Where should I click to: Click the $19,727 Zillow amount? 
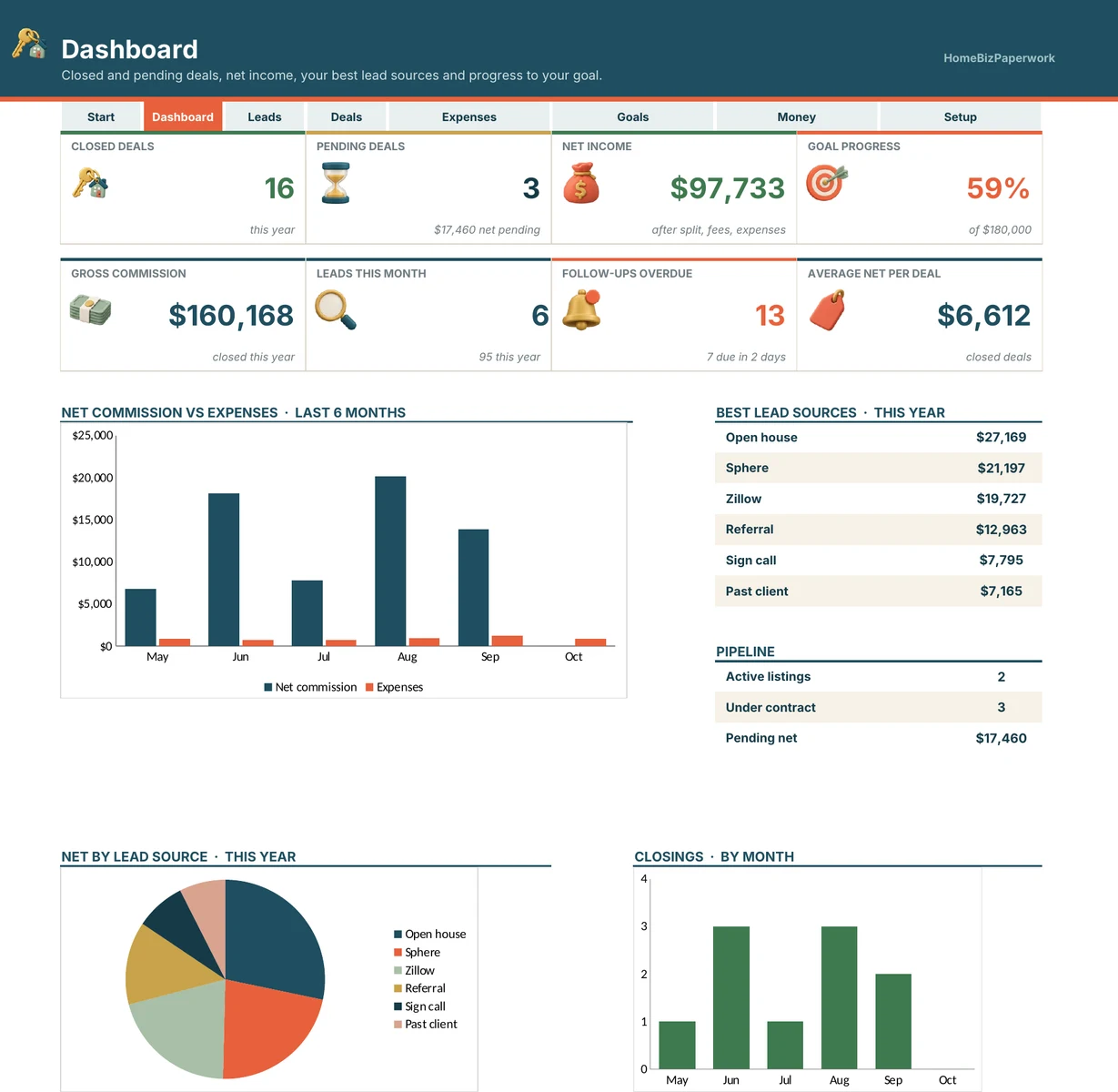(x=1001, y=499)
